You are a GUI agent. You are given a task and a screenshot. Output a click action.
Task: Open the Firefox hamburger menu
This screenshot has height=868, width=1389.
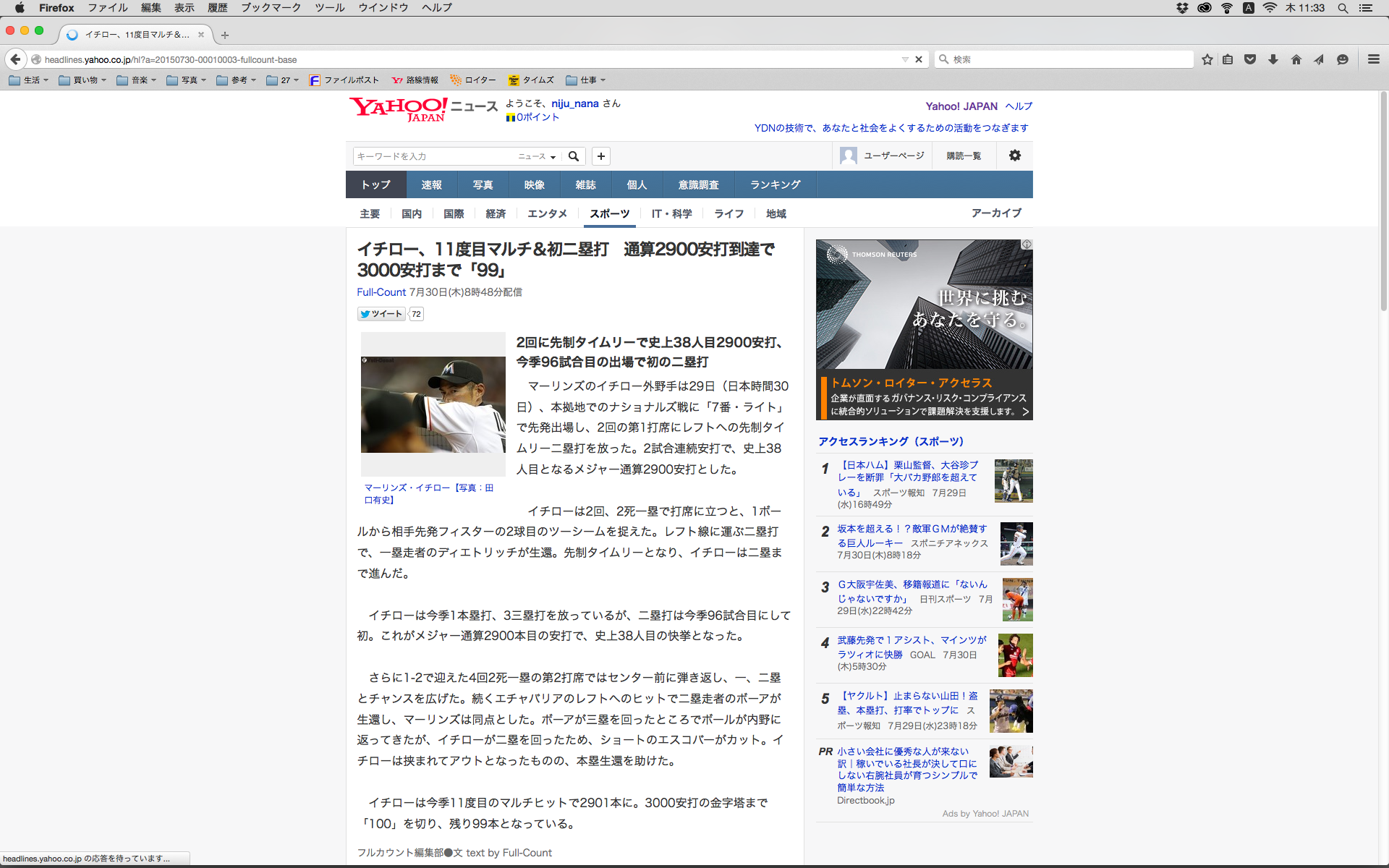(1373, 59)
